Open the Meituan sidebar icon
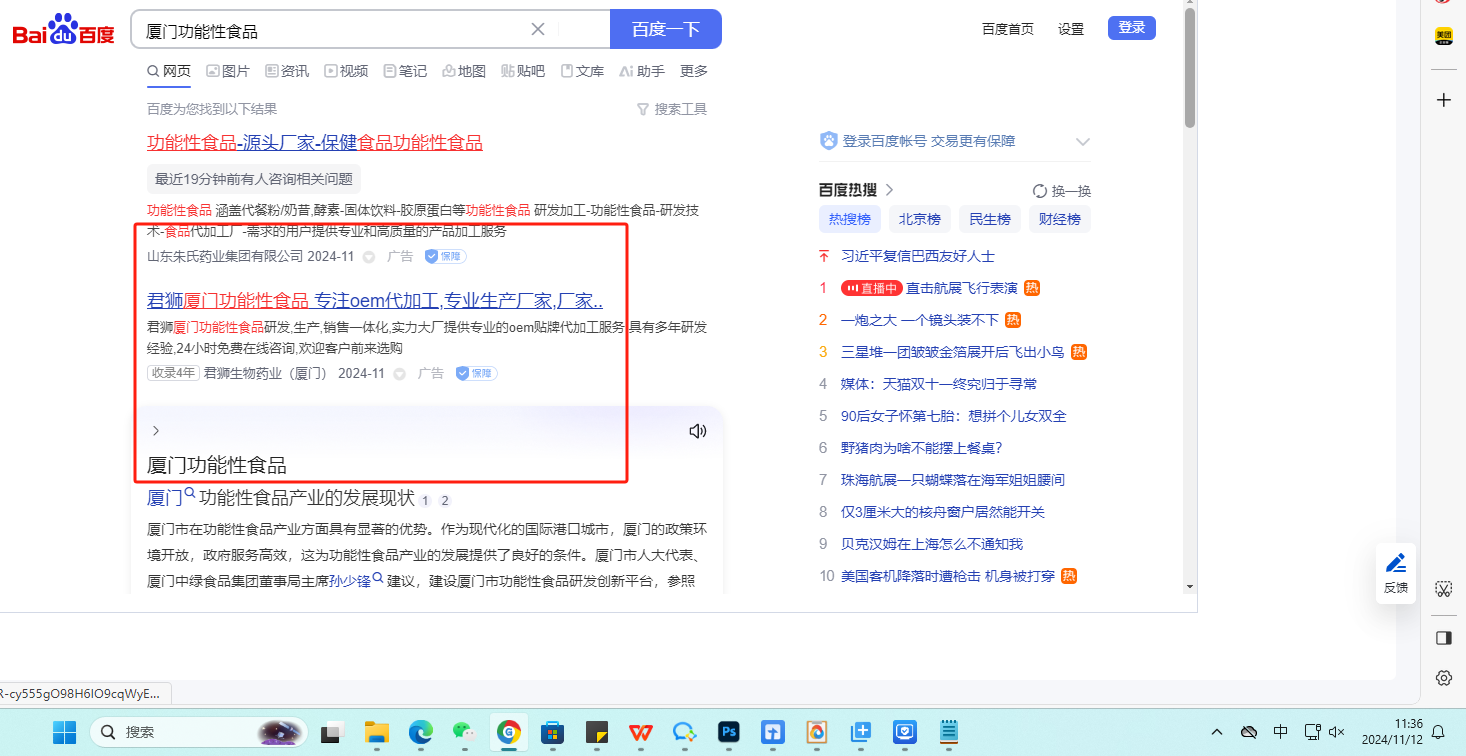Viewport: 1466px width, 756px height. tap(1443, 36)
